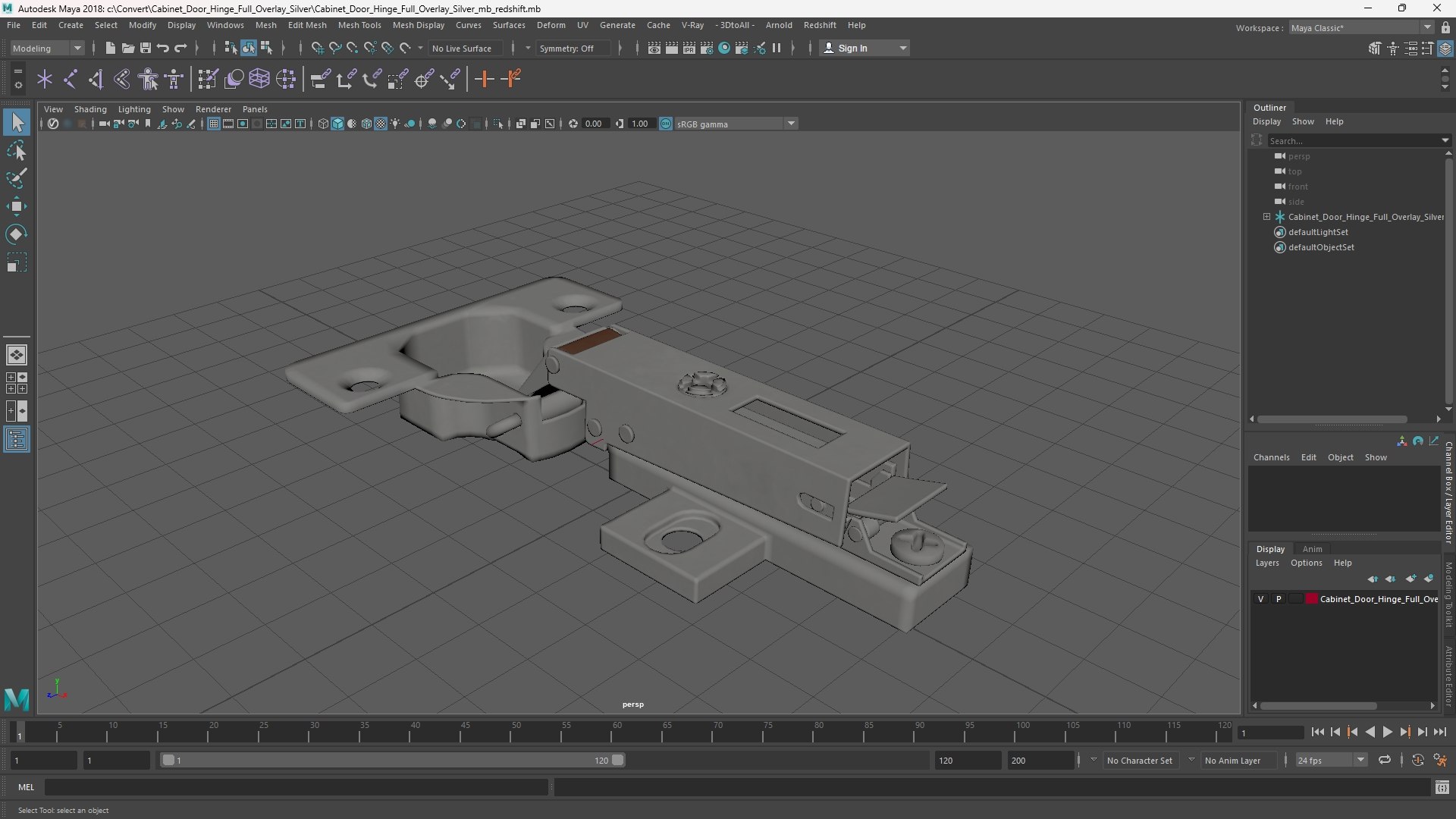This screenshot has width=1456, height=819.
Task: Toggle the Loop playback icon
Action: [1385, 760]
